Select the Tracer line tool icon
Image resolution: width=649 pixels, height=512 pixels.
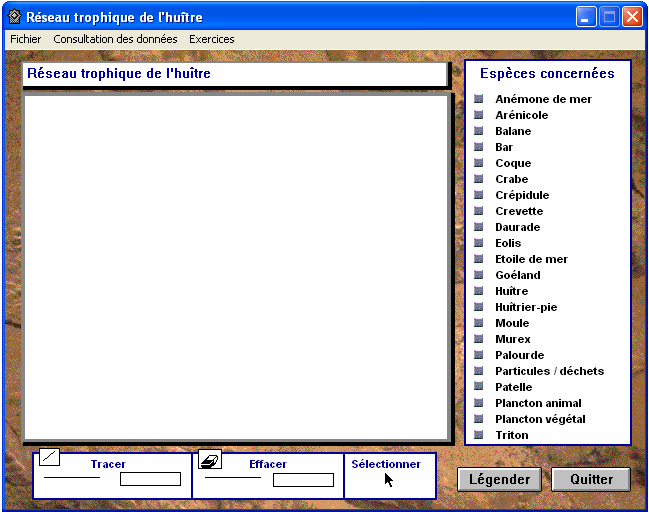(x=49, y=457)
